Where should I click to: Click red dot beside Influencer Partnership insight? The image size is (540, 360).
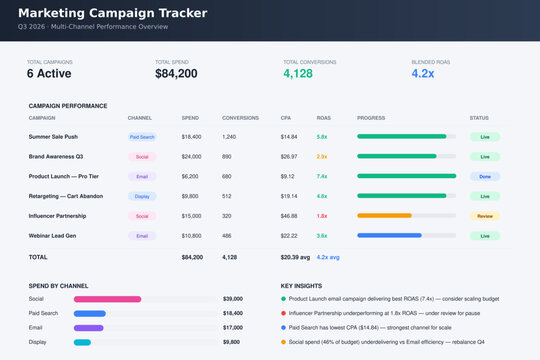[283, 313]
